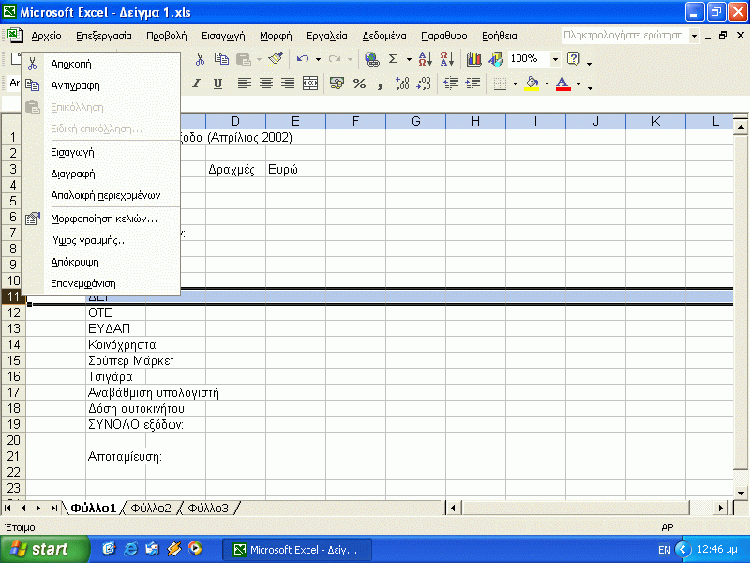
Task: Click the Excel document icon in menu bar
Action: point(14,35)
